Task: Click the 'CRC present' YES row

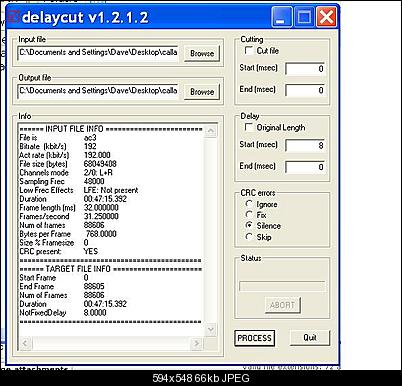Action: [x=59, y=251]
